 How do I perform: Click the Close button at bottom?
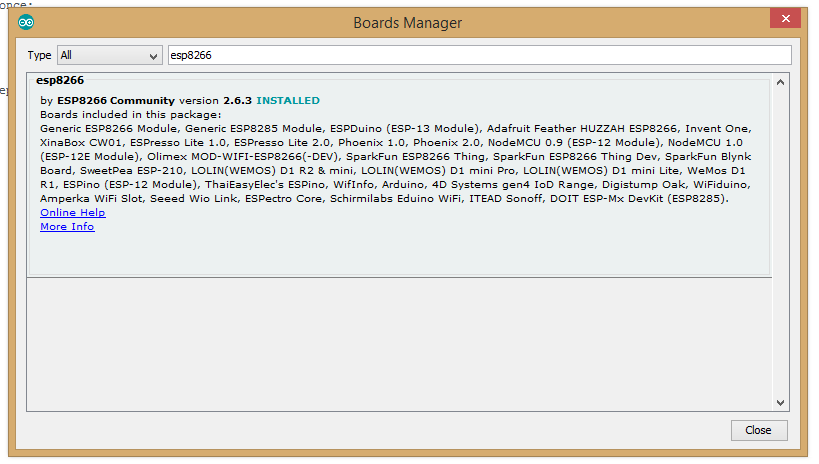(x=758, y=430)
